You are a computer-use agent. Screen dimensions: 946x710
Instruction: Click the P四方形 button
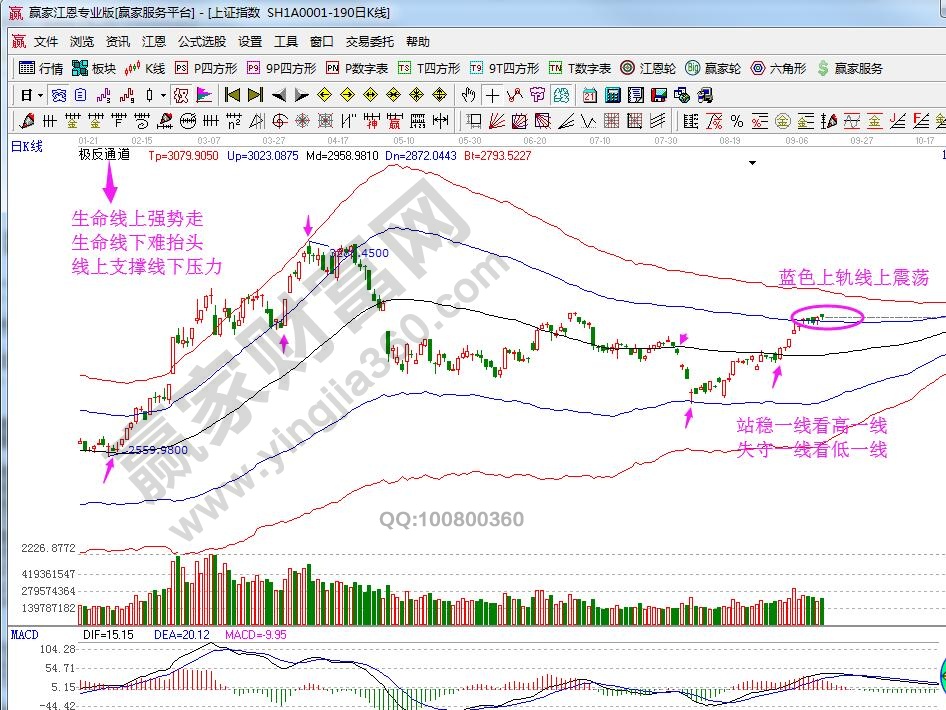pyautogui.click(x=206, y=69)
